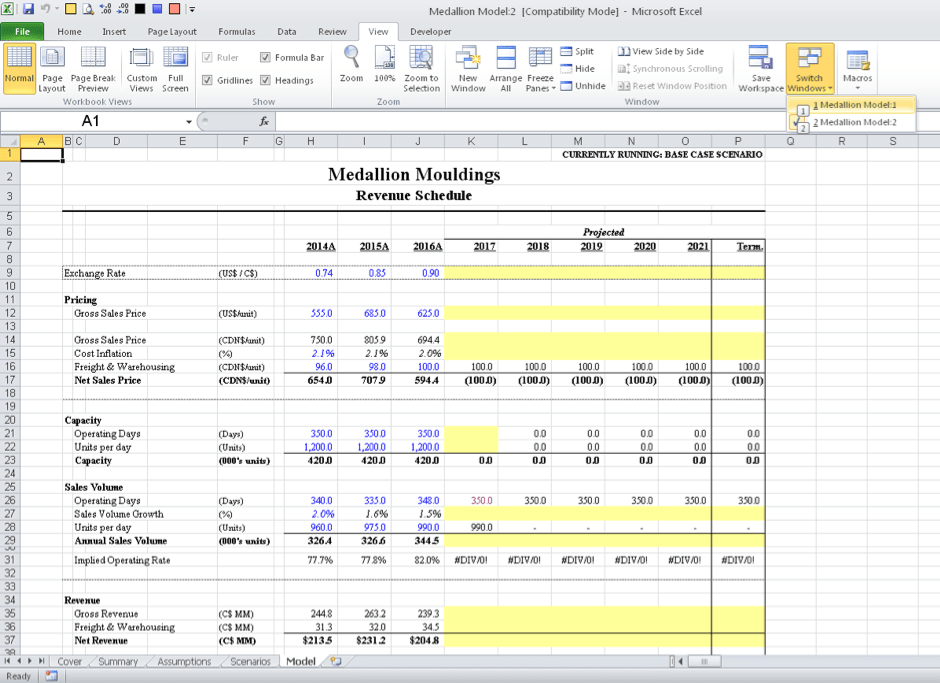Open the File tab
Image resolution: width=940 pixels, height=683 pixels.
22,31
